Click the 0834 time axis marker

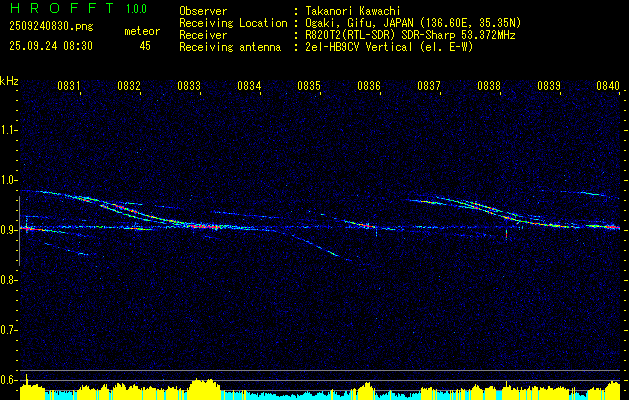click(x=249, y=85)
